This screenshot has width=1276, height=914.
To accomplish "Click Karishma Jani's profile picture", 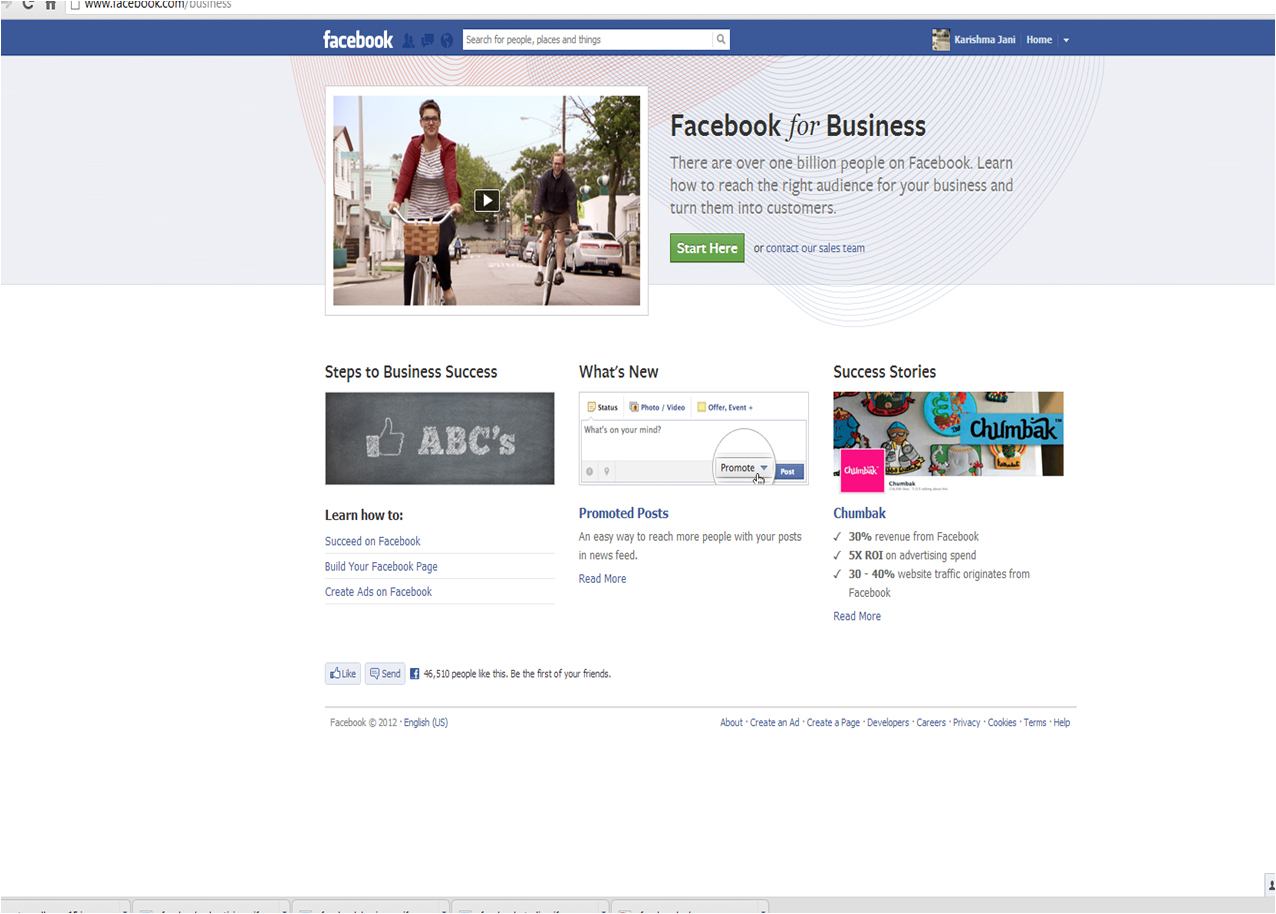I will tap(941, 40).
